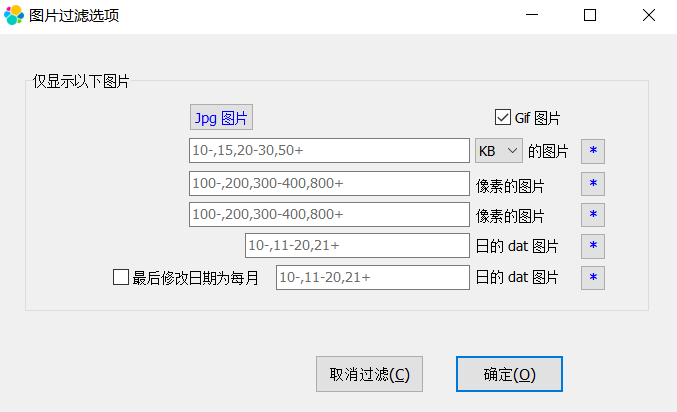Image resolution: width=677 pixels, height=412 pixels.
Task: Confirm with the 确定(O) button
Action: tap(509, 374)
